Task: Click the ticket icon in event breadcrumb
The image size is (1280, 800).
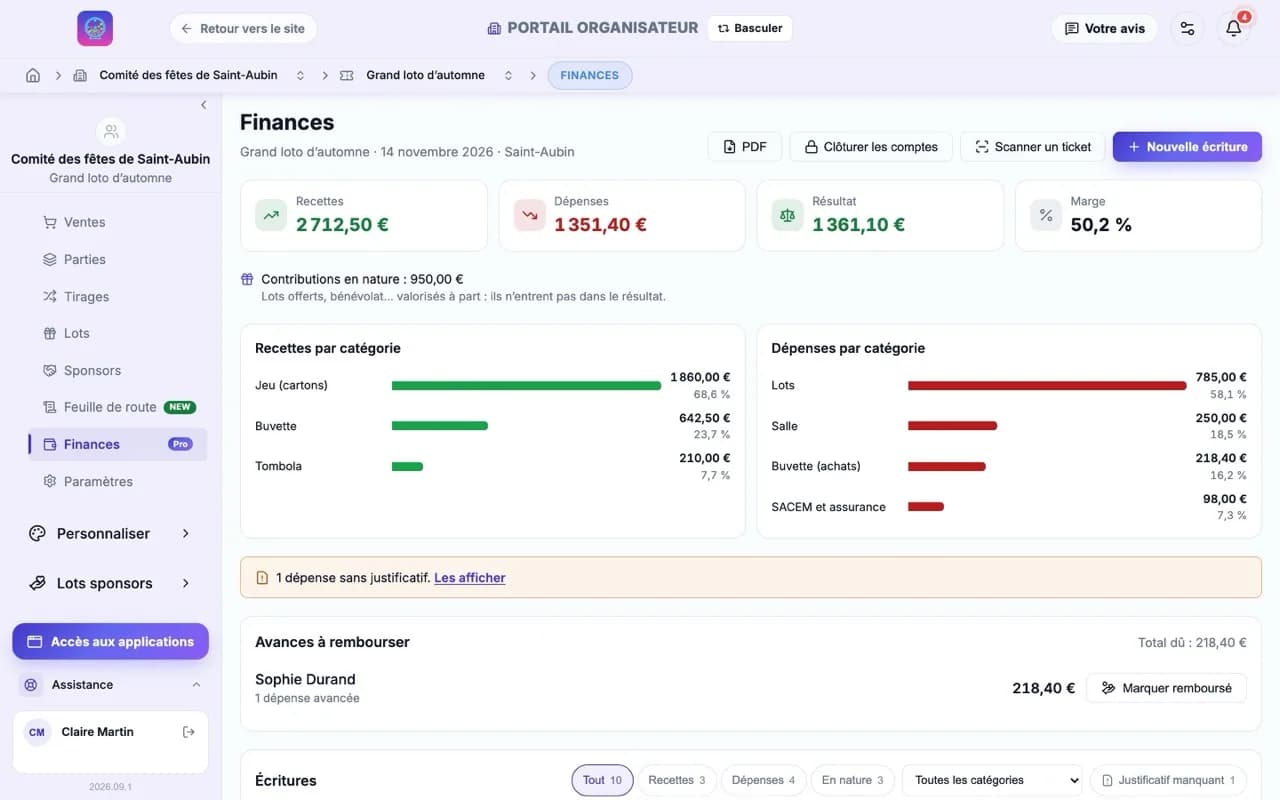Action: coord(347,75)
